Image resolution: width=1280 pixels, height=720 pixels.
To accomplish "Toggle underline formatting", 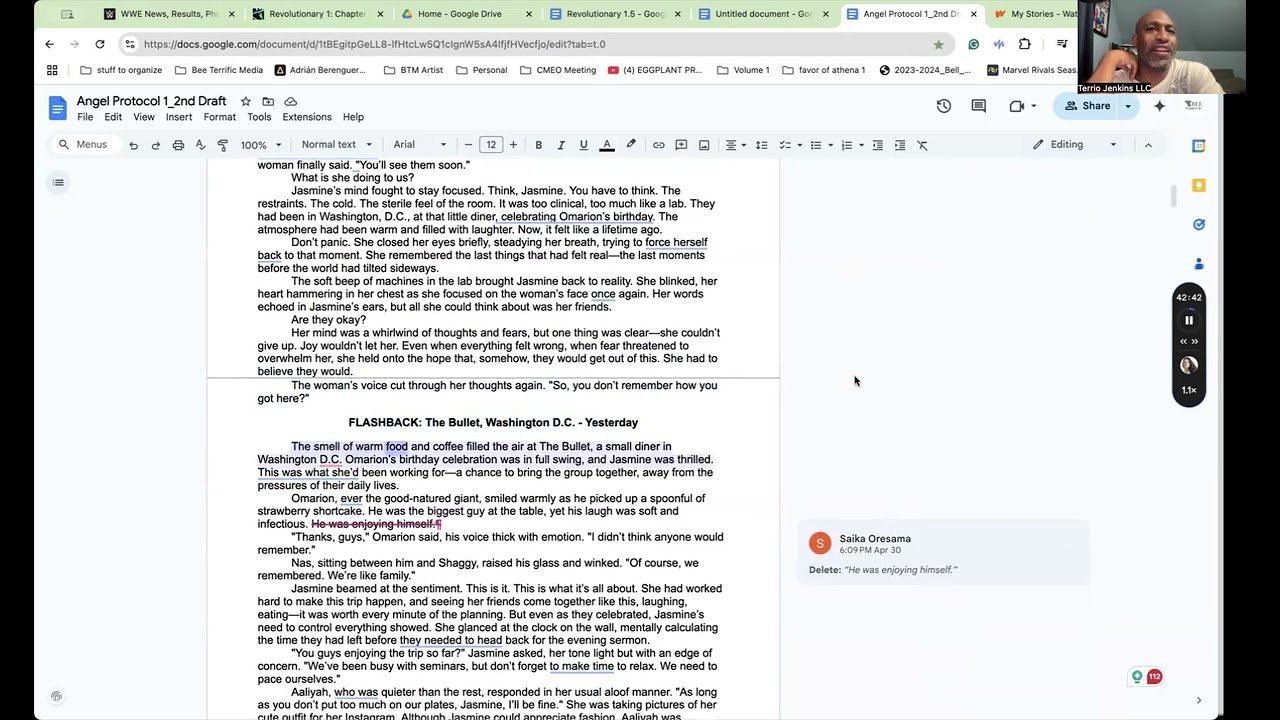I will (x=583, y=145).
